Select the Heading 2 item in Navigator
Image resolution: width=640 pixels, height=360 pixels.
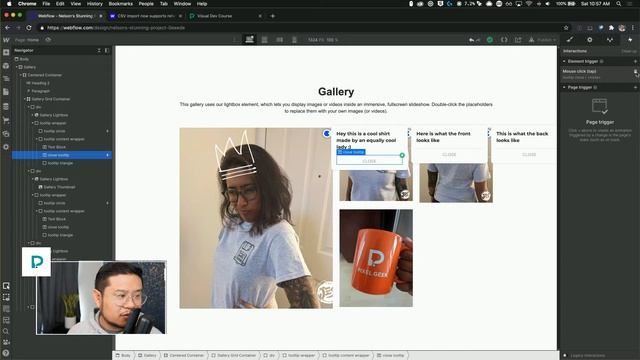click(40, 83)
